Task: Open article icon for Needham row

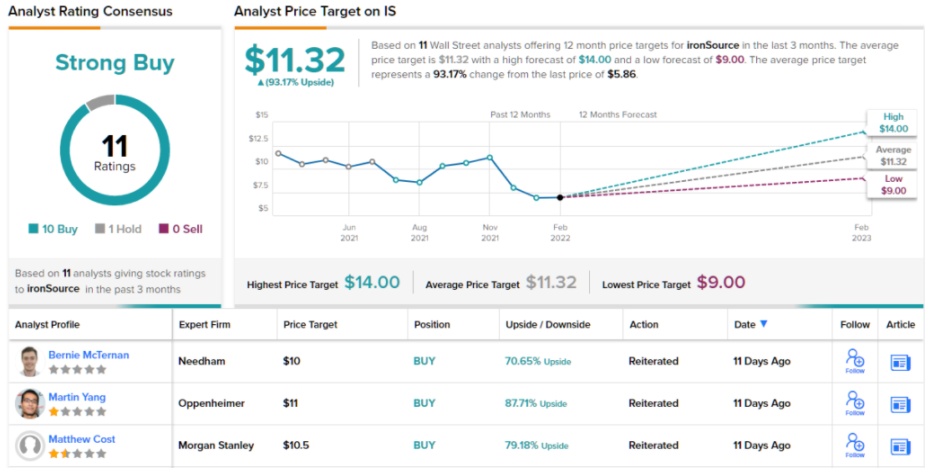Action: 901,362
